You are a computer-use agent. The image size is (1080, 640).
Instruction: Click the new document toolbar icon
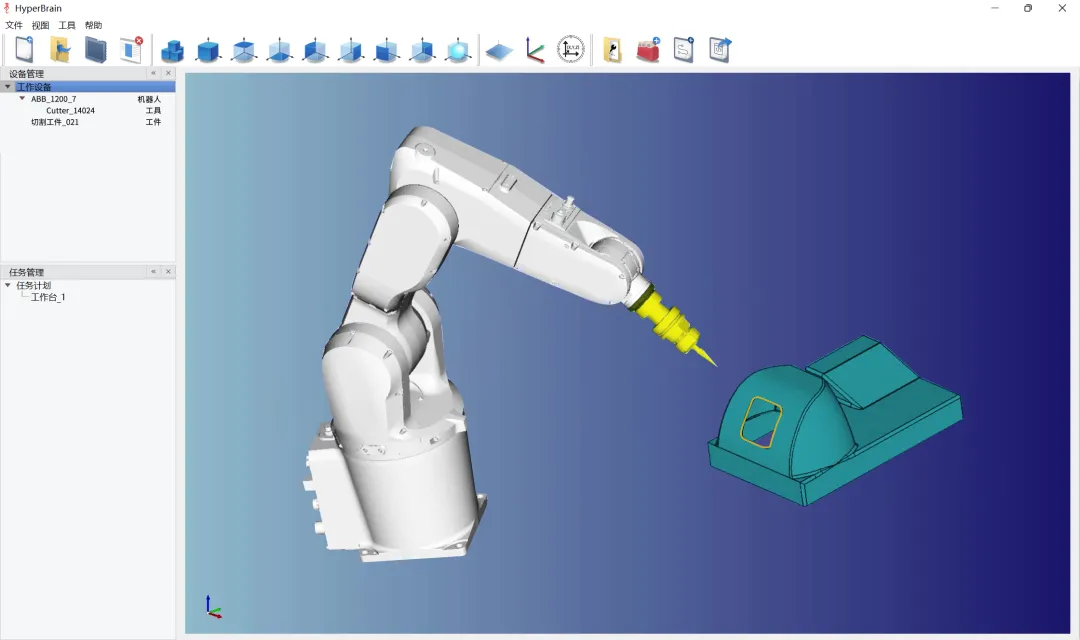[24, 49]
